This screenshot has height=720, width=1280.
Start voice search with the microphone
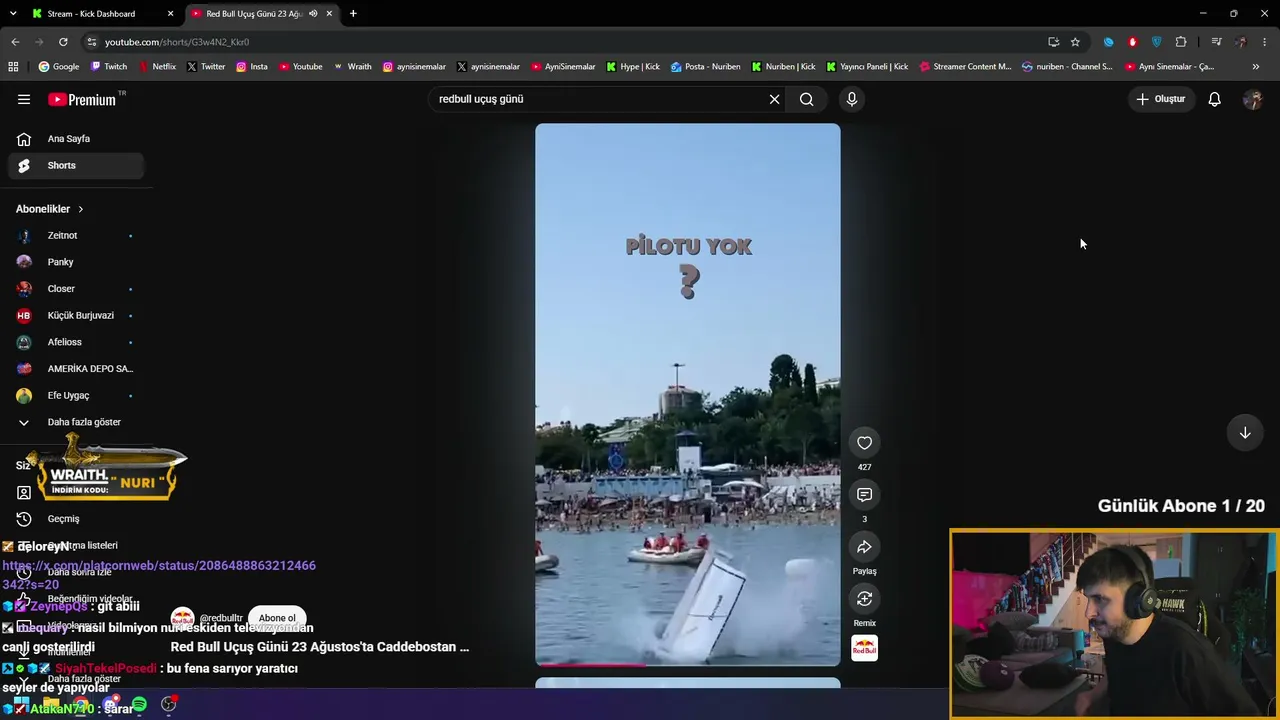pyautogui.click(x=852, y=99)
